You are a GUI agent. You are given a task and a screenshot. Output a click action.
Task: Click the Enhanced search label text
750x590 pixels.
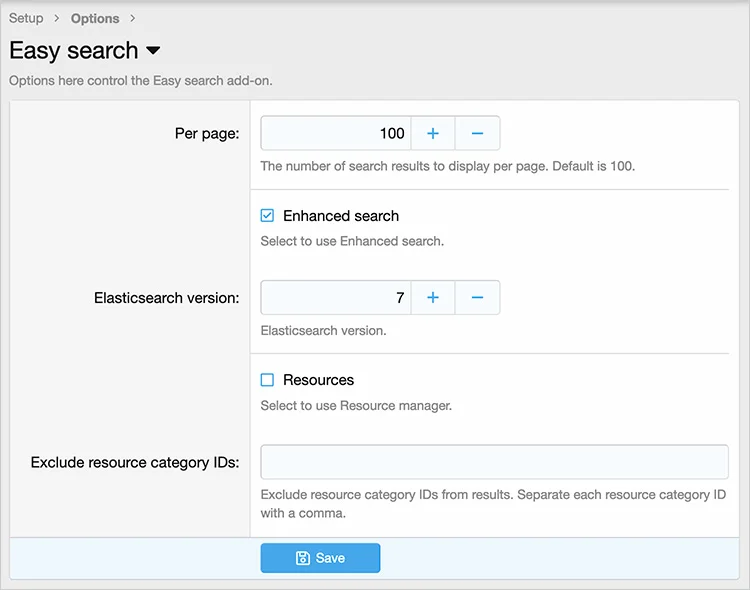coord(340,216)
